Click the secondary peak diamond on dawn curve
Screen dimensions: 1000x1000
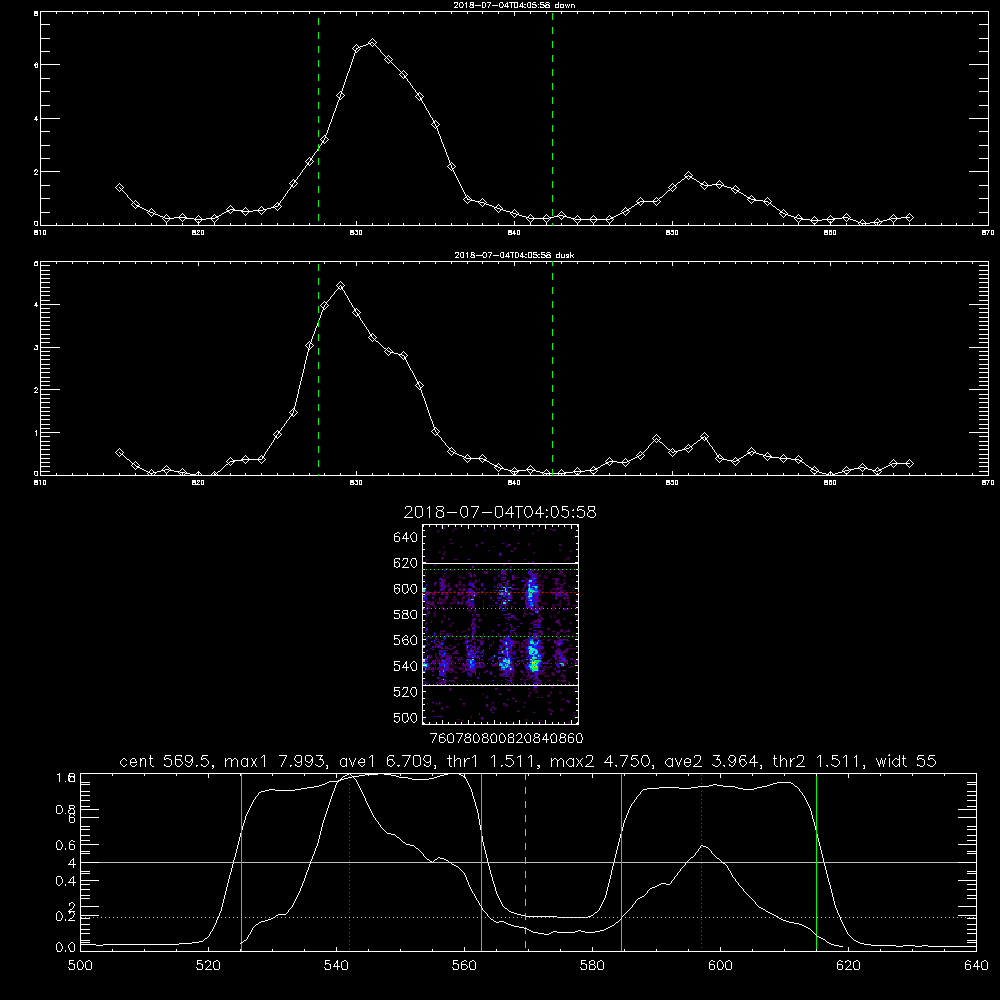pyautogui.click(x=688, y=175)
